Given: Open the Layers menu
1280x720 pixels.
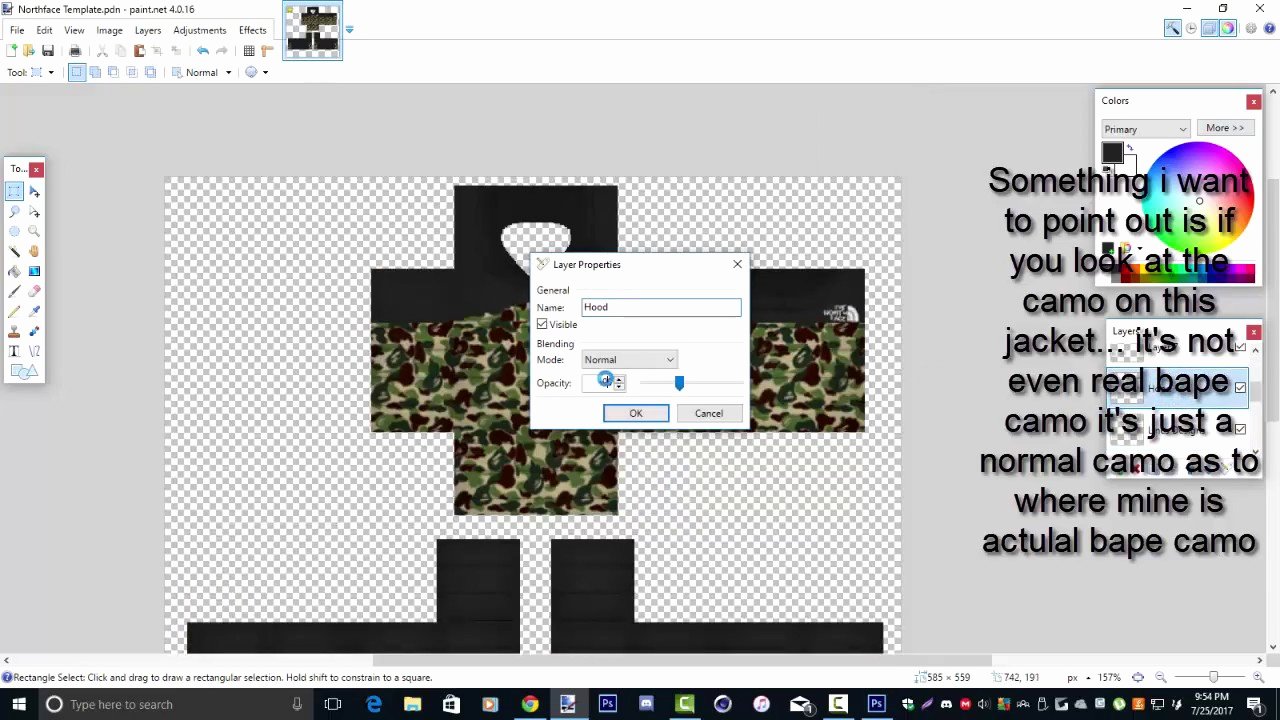Looking at the screenshot, I should (x=147, y=30).
